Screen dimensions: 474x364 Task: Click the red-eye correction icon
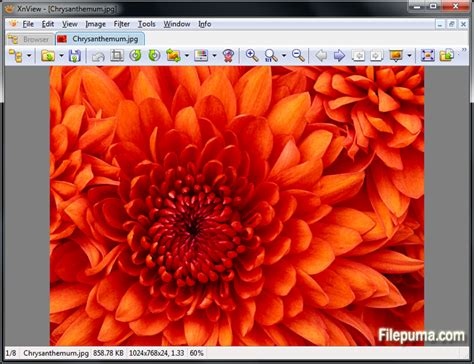pos(228,55)
